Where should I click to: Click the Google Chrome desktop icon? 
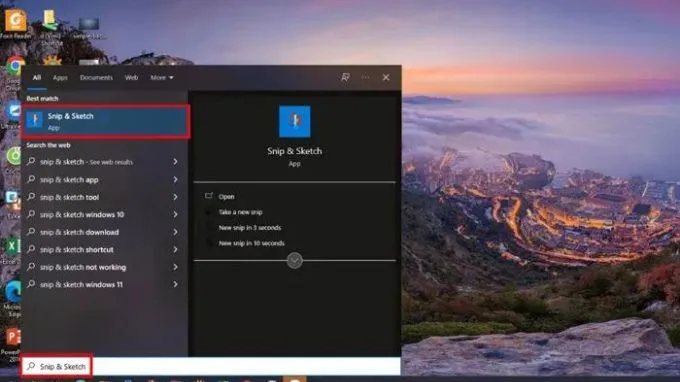coord(14,66)
